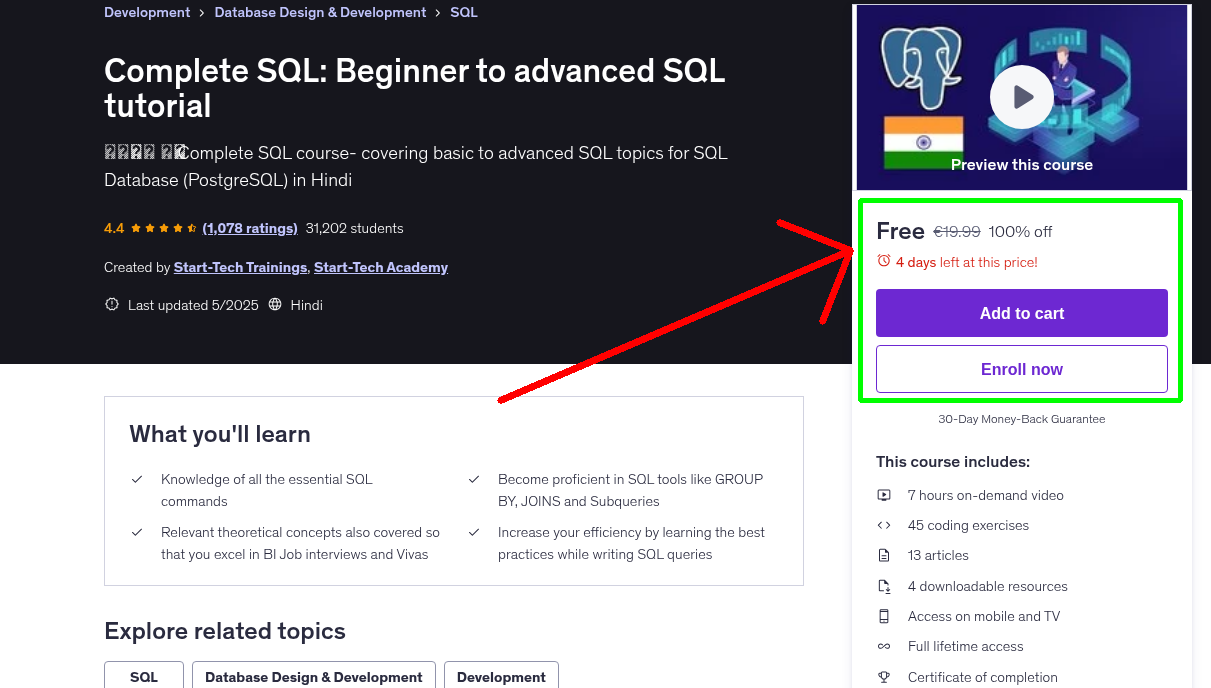Click This course includes heading
1211x688 pixels.
point(953,462)
